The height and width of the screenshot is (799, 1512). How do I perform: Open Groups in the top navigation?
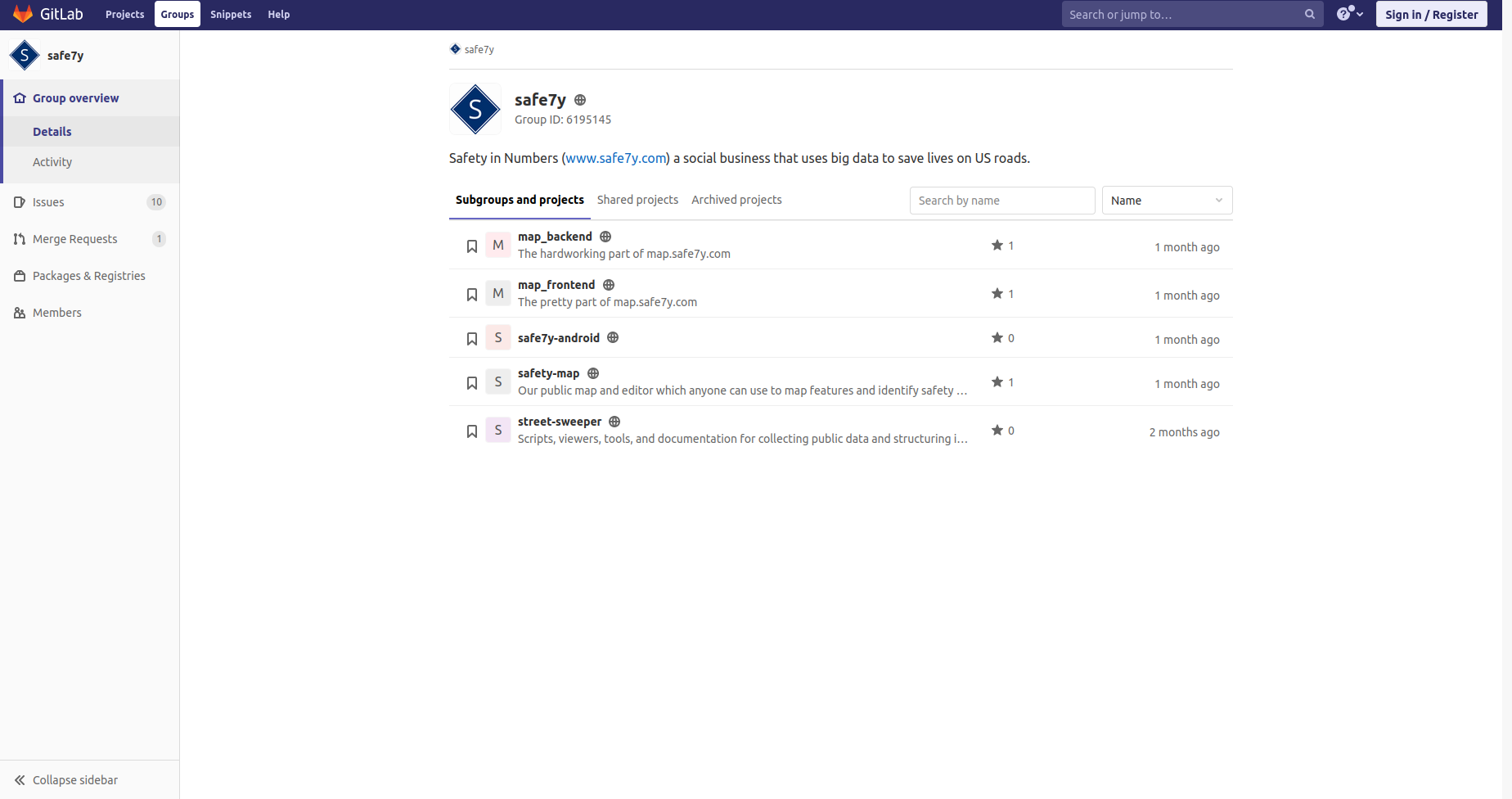pos(178,14)
